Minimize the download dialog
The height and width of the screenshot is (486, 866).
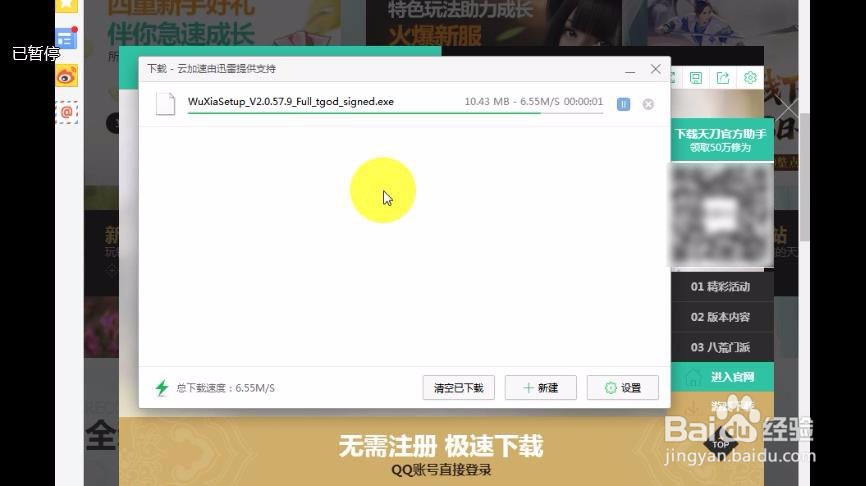(x=630, y=70)
